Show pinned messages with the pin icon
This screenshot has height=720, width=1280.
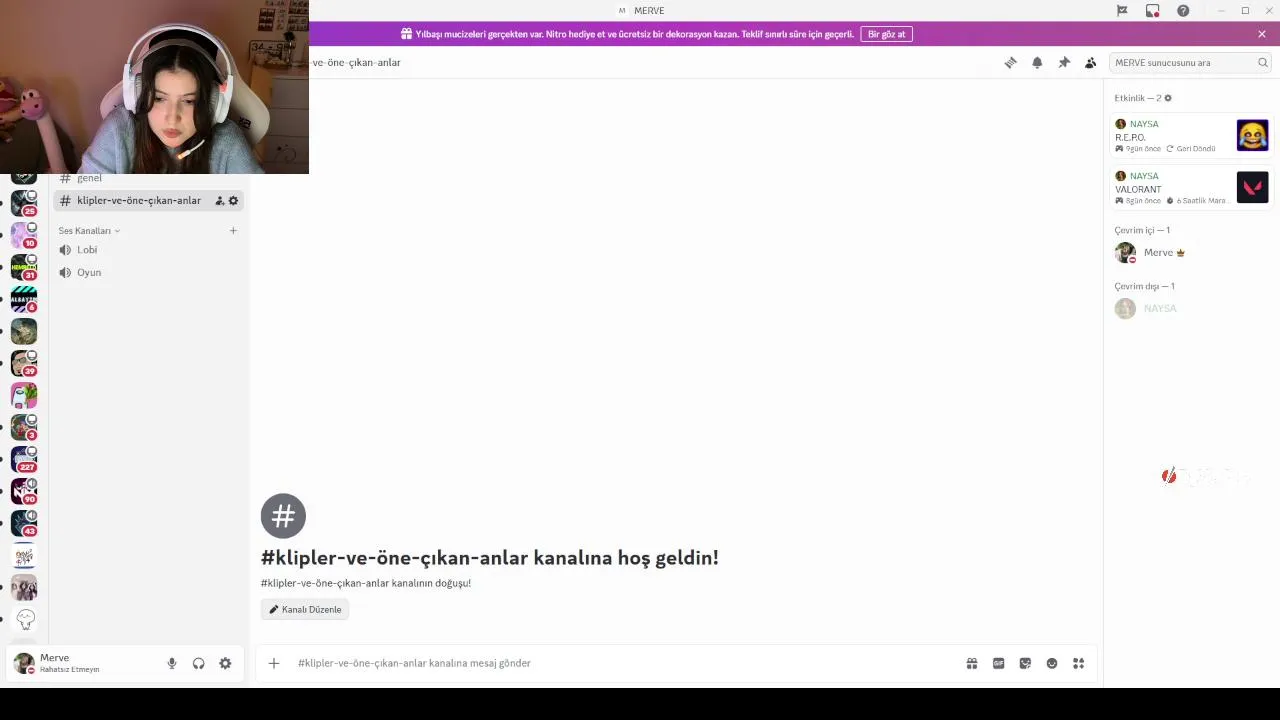coord(1064,62)
